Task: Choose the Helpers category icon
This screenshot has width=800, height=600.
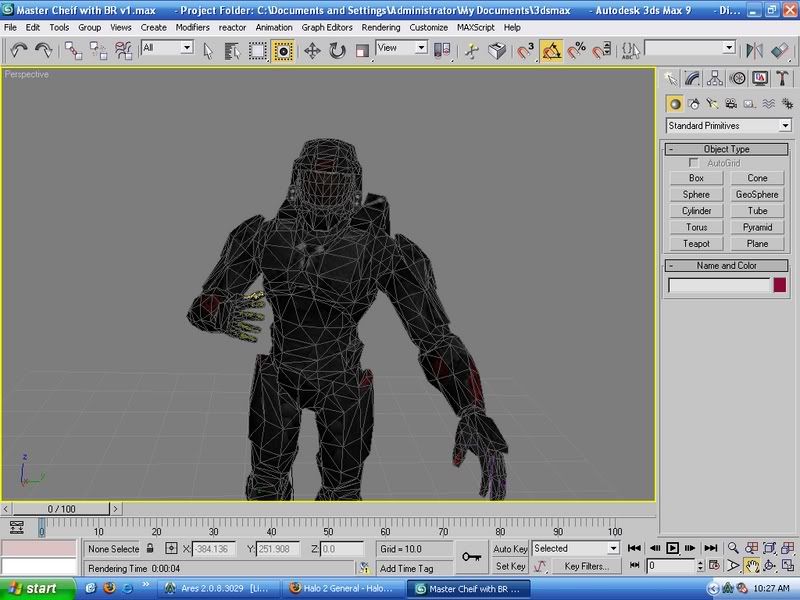Action: [749, 104]
